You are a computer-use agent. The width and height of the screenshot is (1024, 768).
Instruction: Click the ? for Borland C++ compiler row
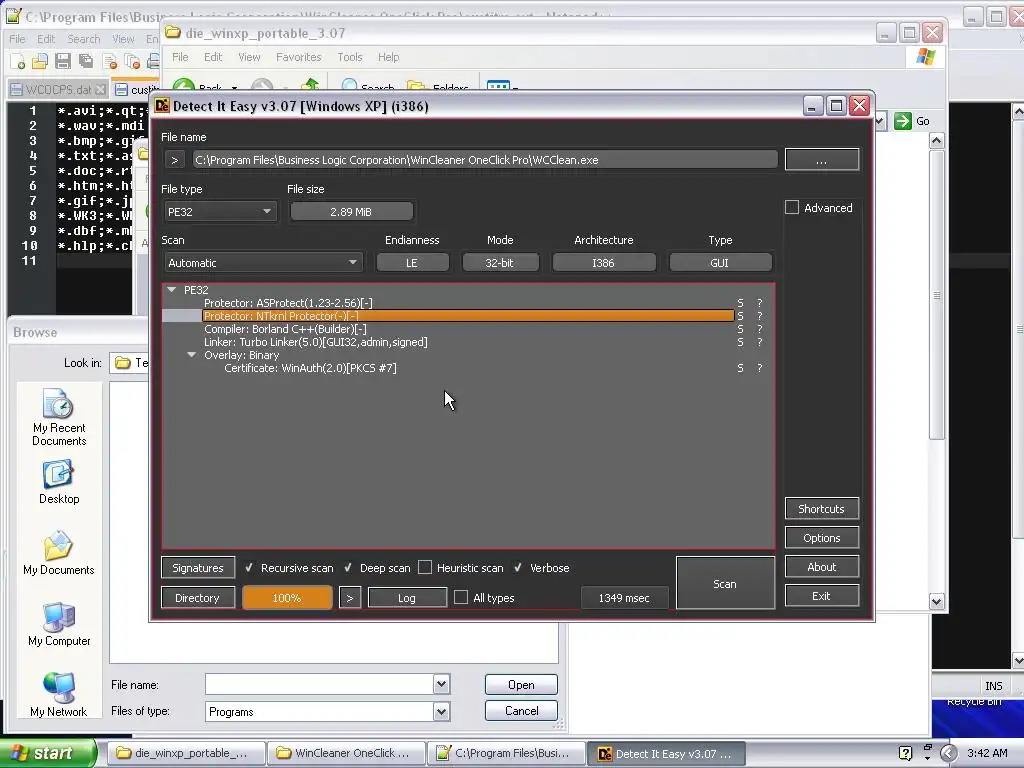[760, 329]
